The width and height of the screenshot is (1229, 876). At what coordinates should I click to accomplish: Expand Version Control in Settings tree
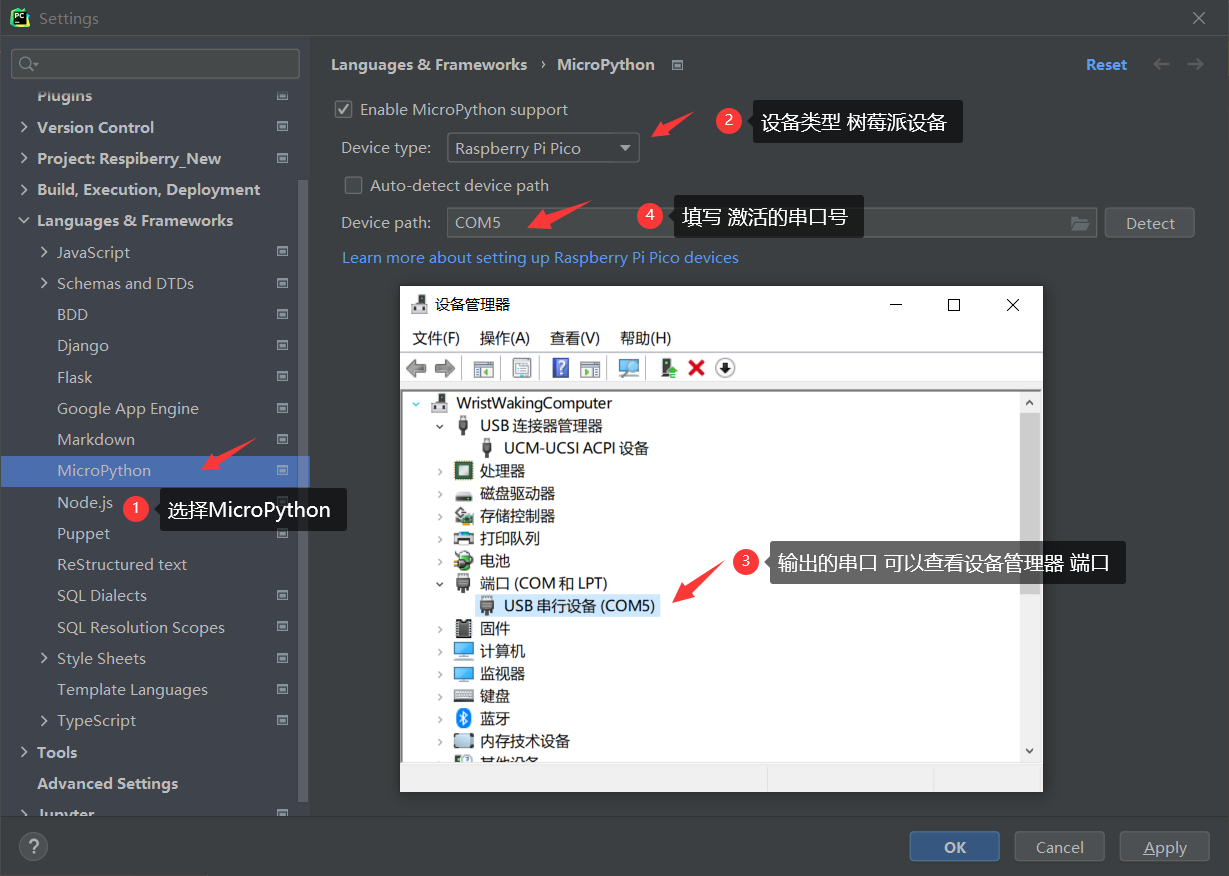click(x=24, y=127)
